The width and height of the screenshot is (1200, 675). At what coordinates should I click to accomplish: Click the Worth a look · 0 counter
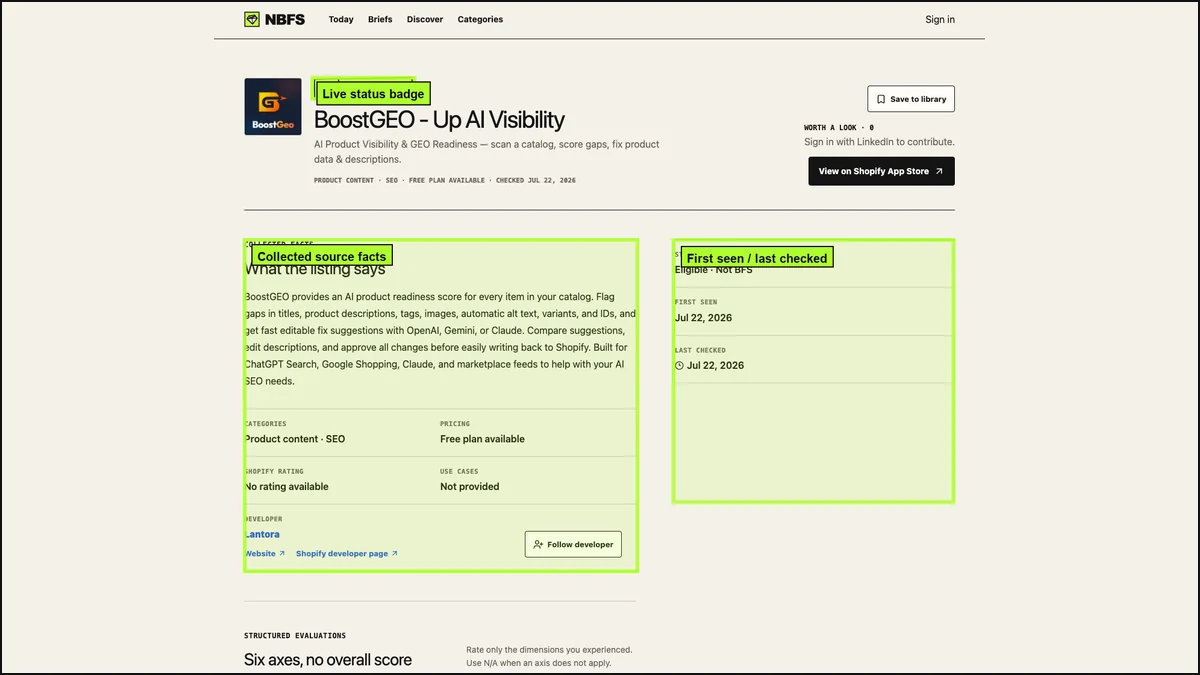point(839,128)
